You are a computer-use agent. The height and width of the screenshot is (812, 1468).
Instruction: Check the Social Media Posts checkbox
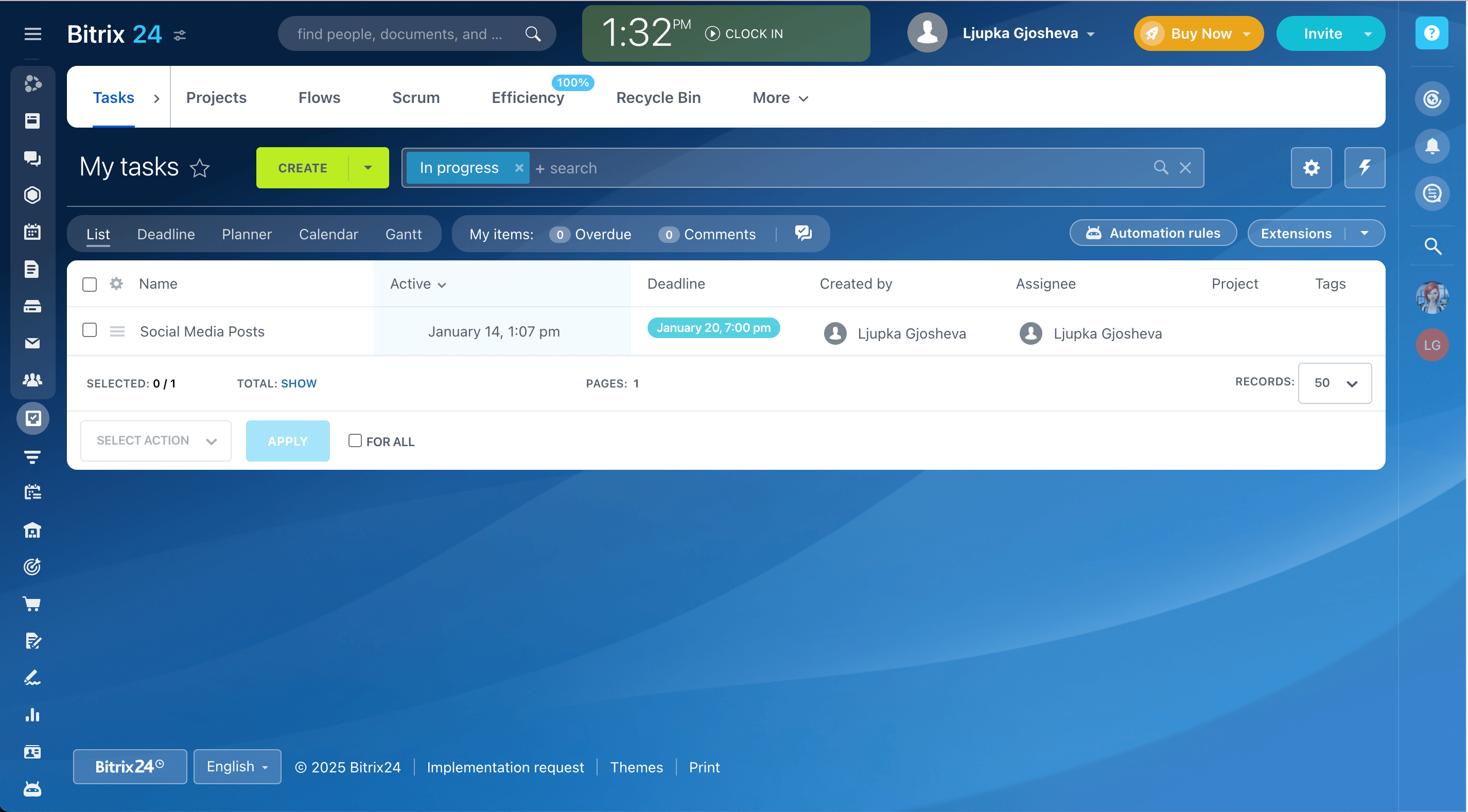point(89,331)
